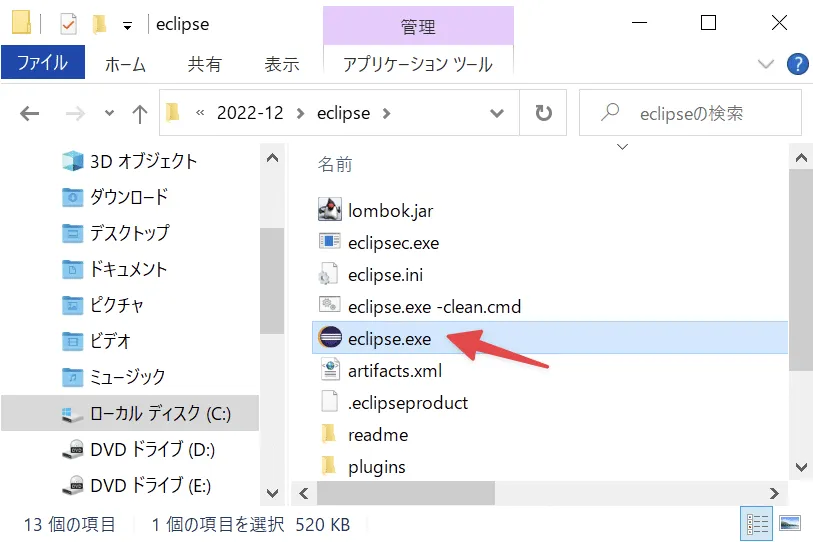Click the ビデオ folder icon
Screen dimensions: 813x542
[73, 341]
